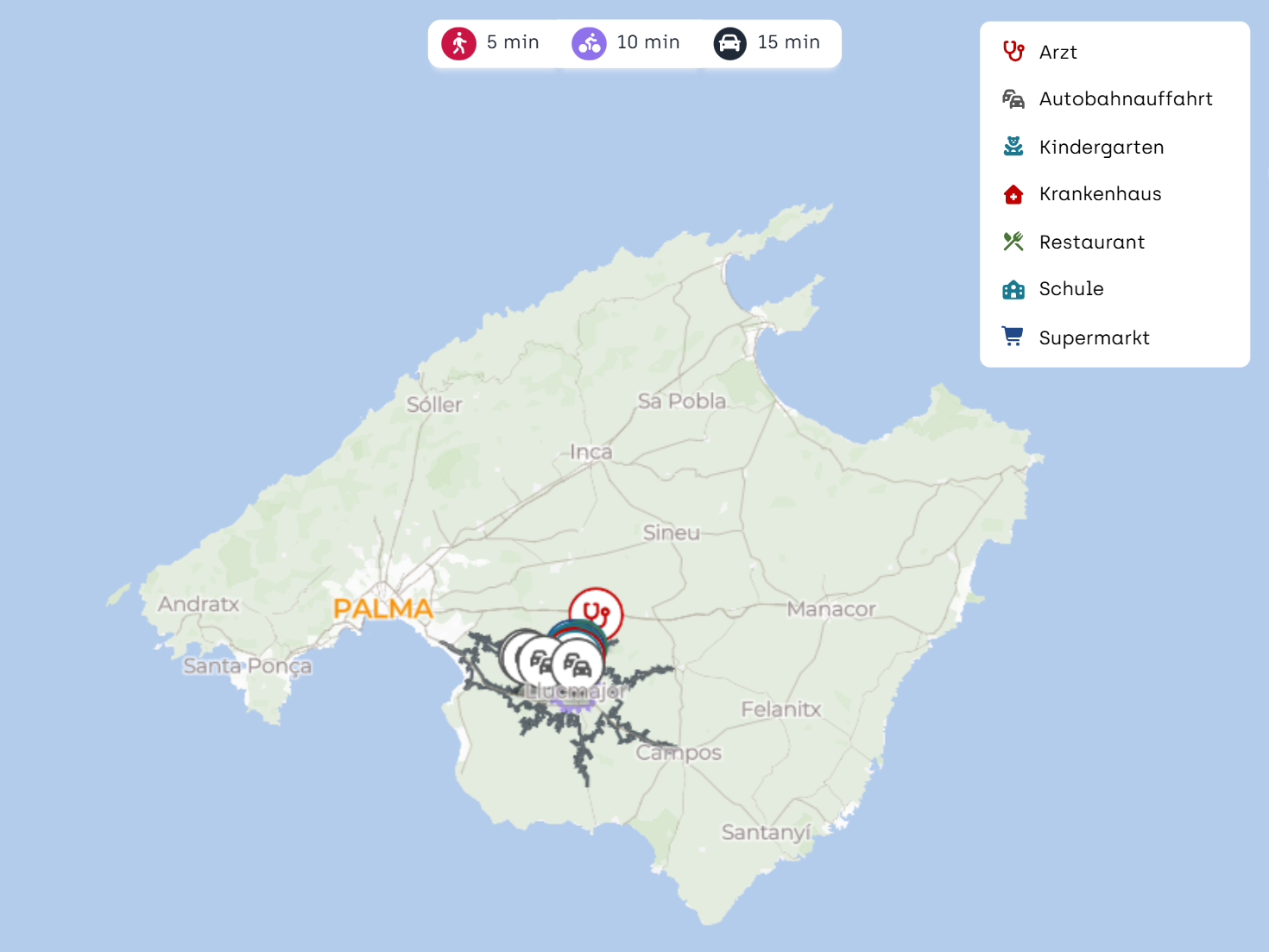Click the PALMA city label on map
Viewport: 1269px width, 952px height.
coord(382,608)
